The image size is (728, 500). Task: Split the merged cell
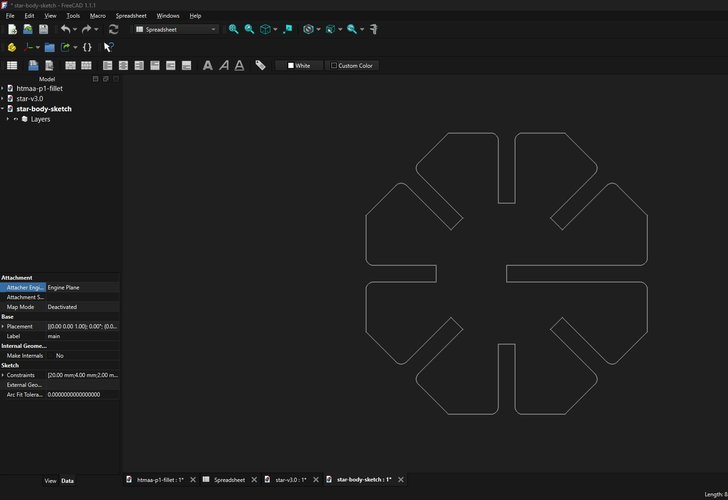(x=86, y=65)
